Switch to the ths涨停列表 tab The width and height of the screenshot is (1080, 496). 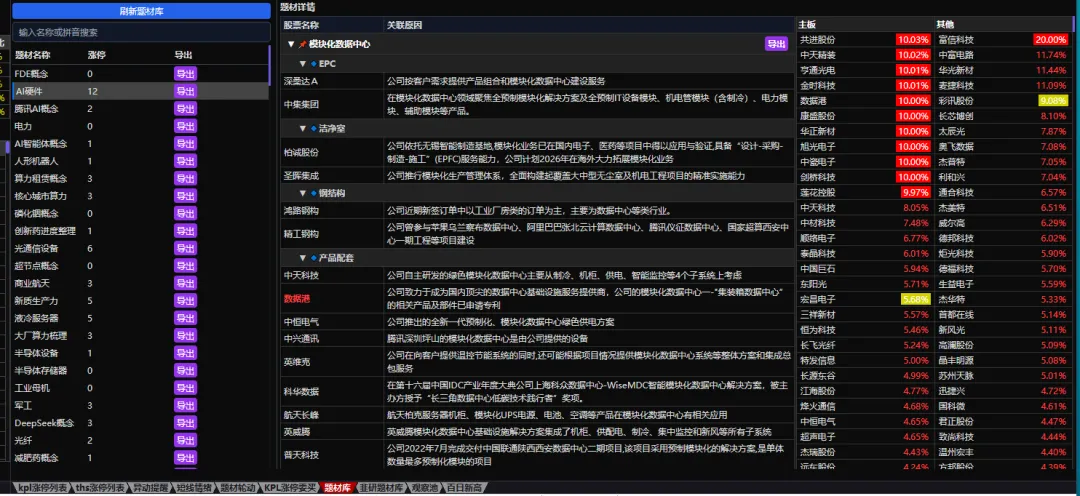click(x=101, y=488)
